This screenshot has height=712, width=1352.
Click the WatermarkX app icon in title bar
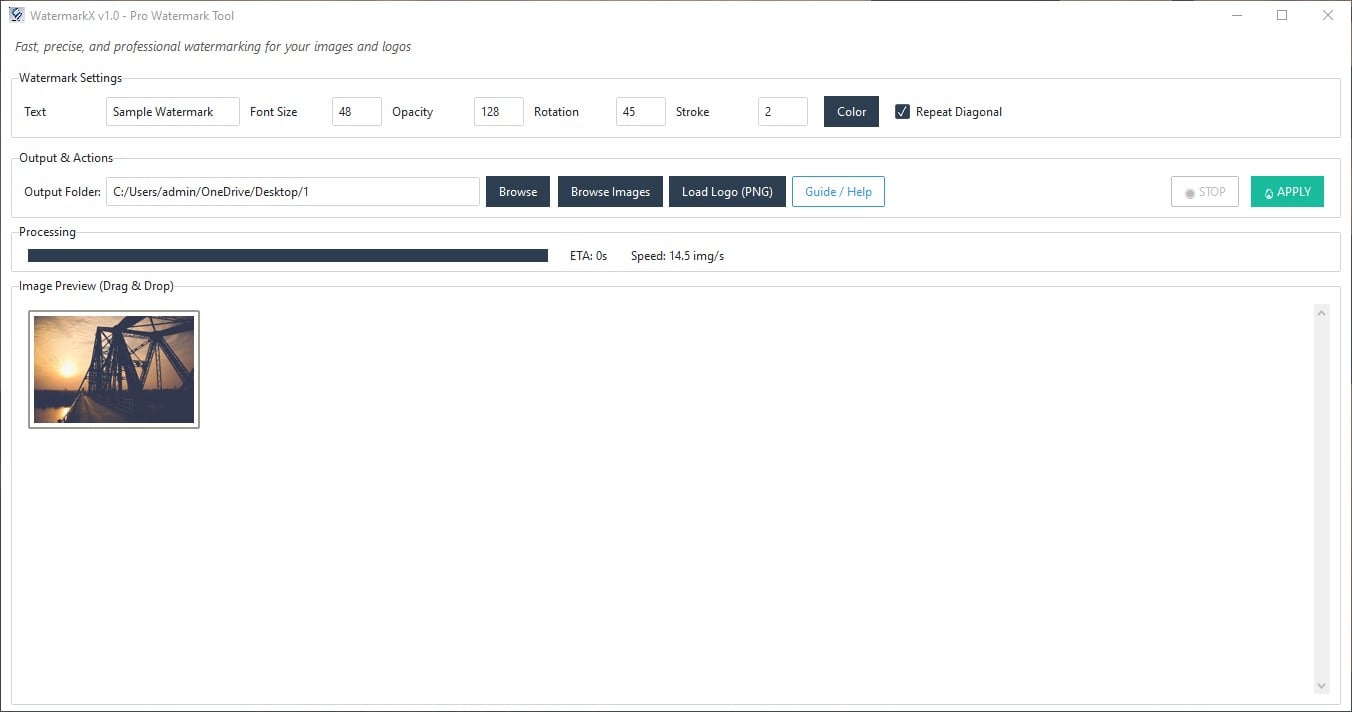17,16
